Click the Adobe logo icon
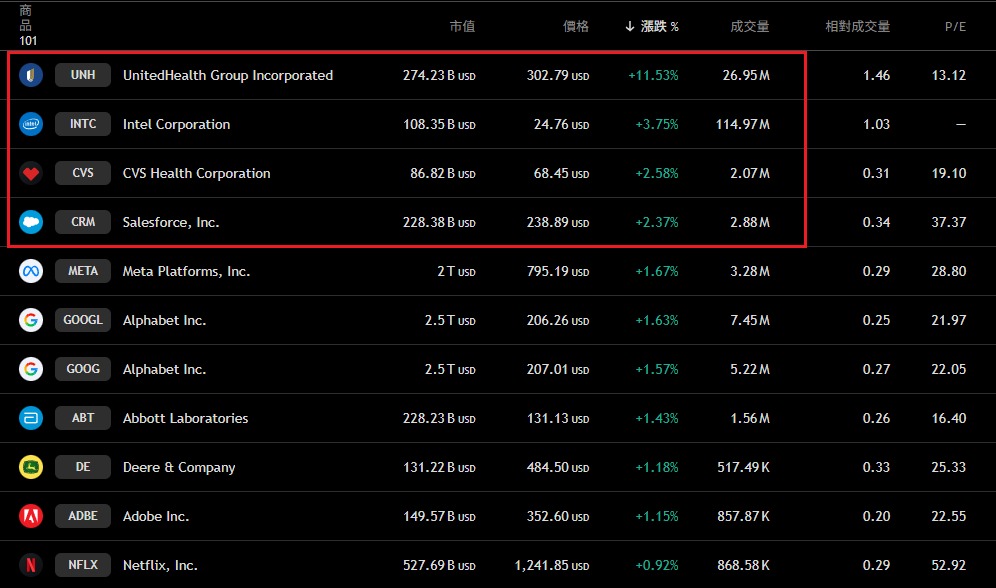This screenshot has width=996, height=588. (x=31, y=516)
